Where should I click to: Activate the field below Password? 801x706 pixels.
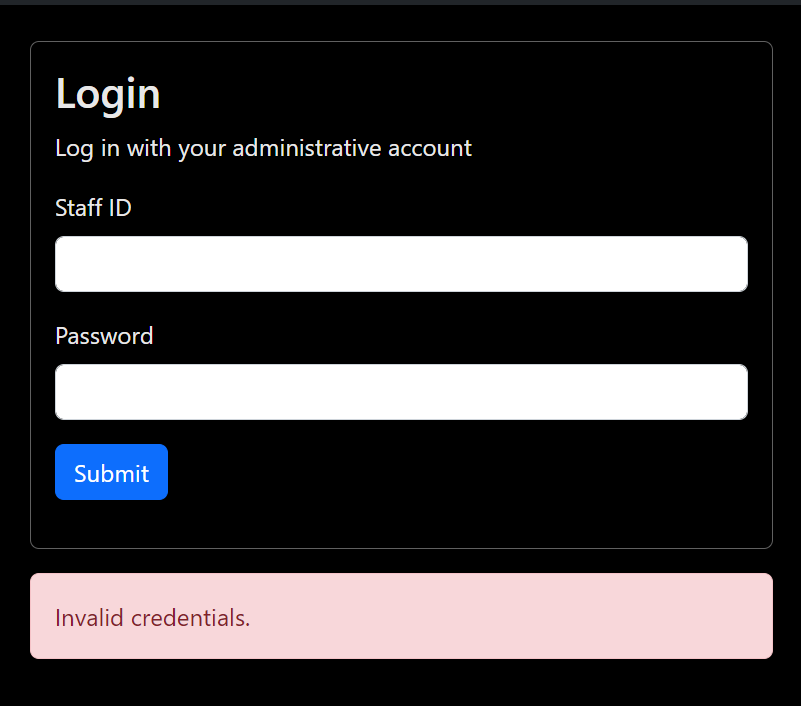[x=401, y=392]
